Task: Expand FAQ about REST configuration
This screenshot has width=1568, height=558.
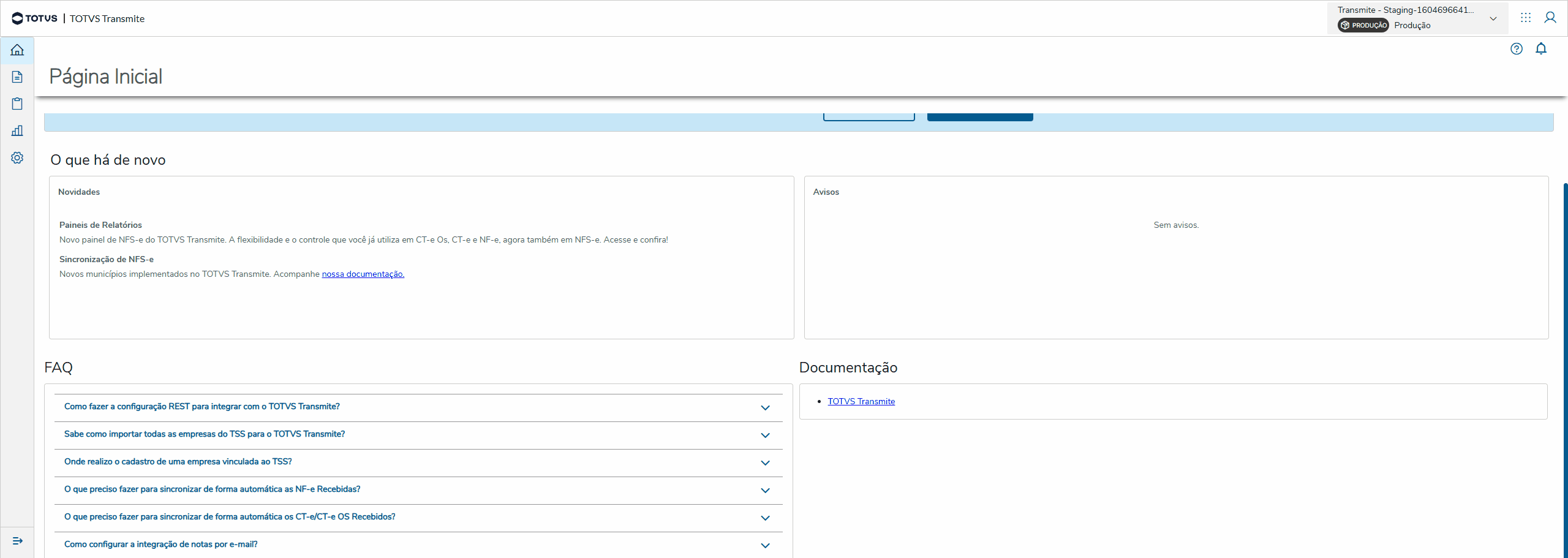Action: [418, 407]
